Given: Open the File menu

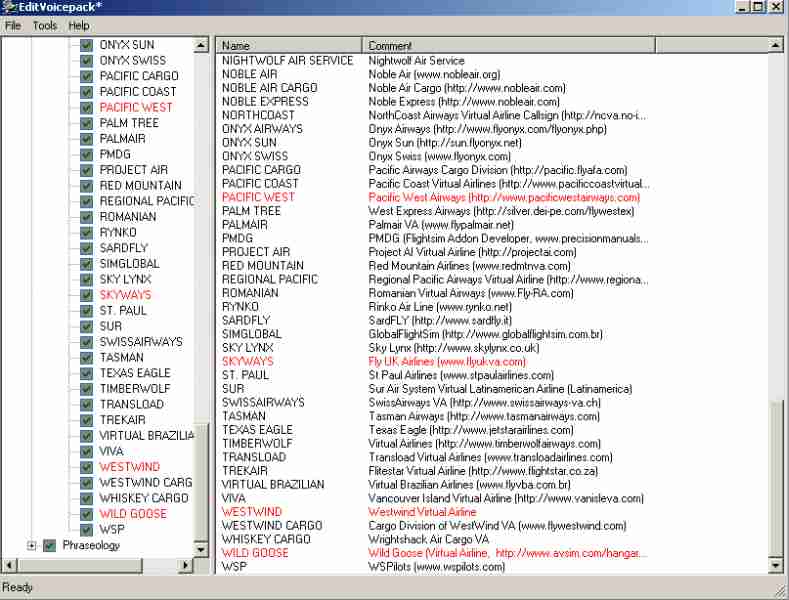Looking at the screenshot, I should (13, 25).
